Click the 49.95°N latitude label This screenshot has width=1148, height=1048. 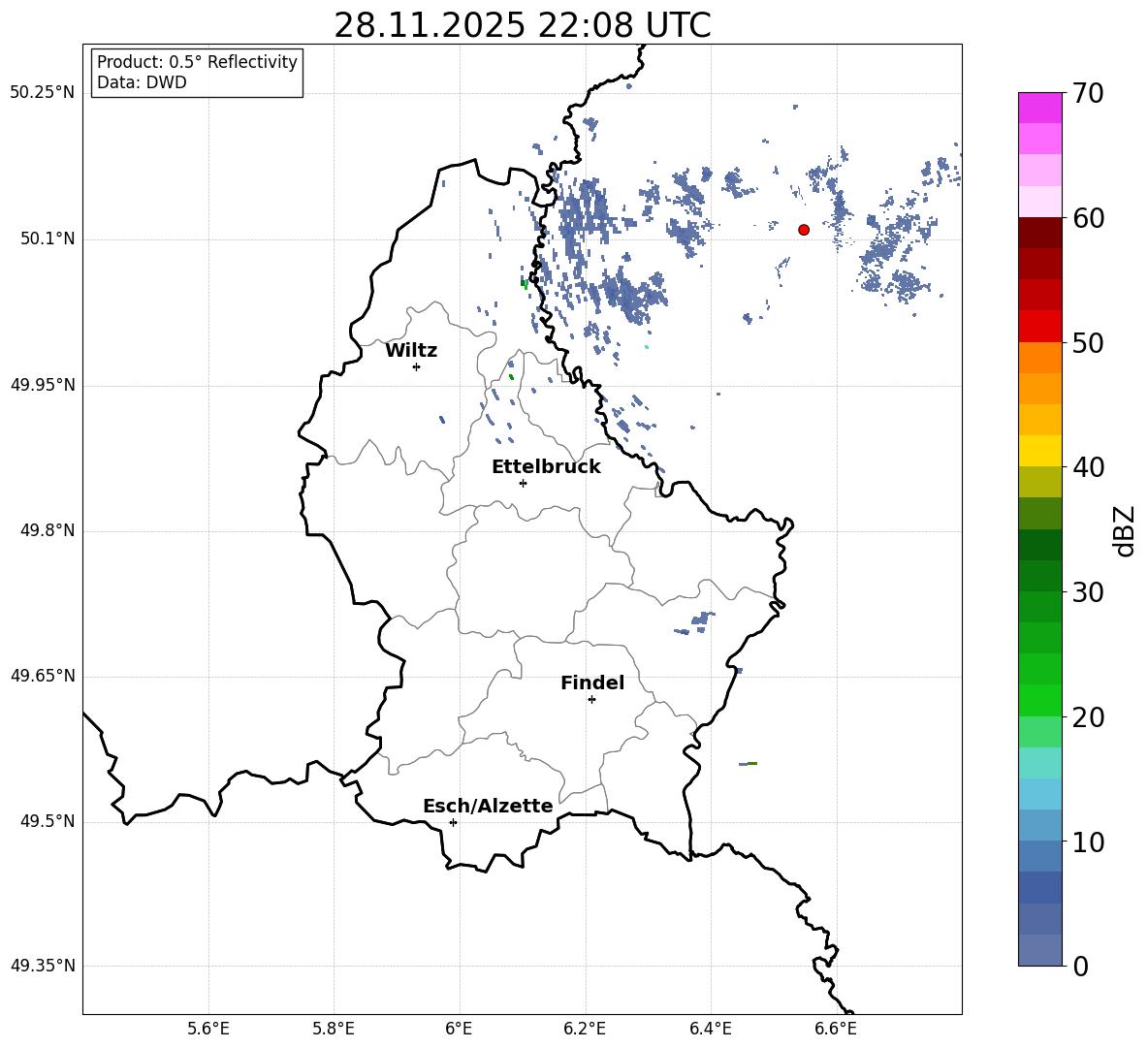click(x=43, y=385)
